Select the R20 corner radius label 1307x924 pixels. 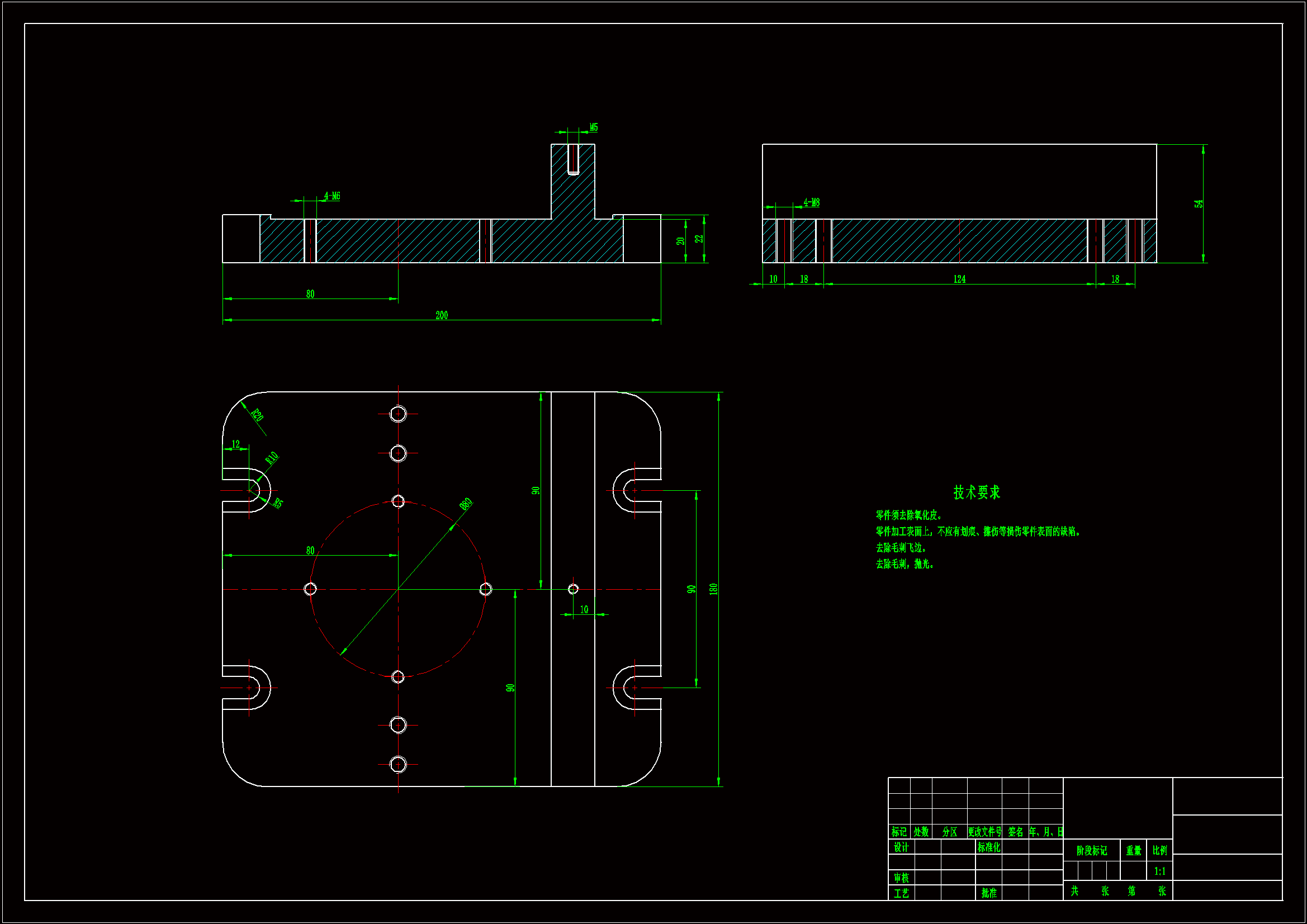[x=257, y=414]
